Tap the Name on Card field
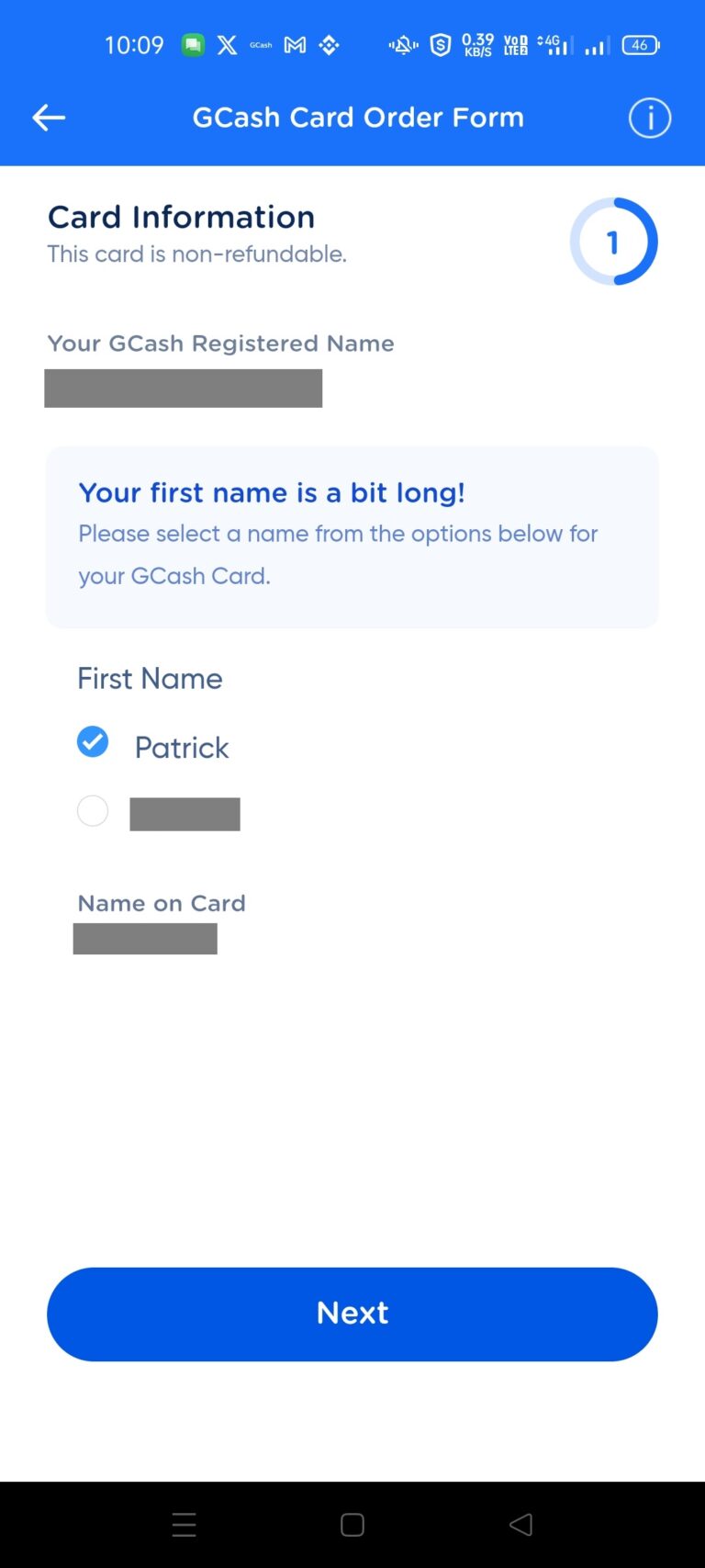This screenshot has width=705, height=1568. click(x=144, y=938)
